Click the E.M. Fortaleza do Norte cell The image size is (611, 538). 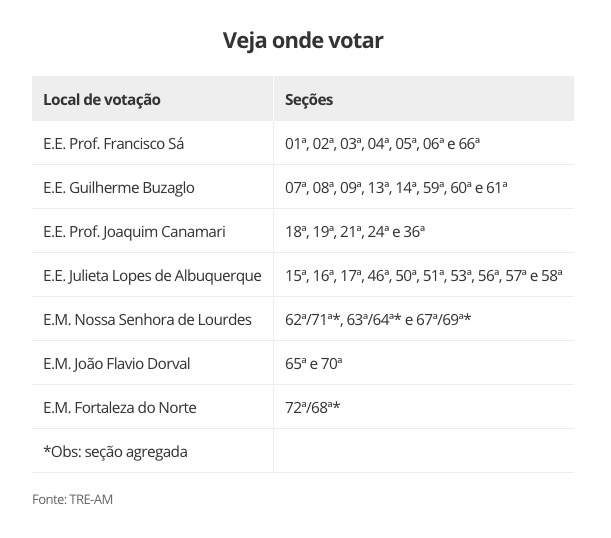pos(120,408)
